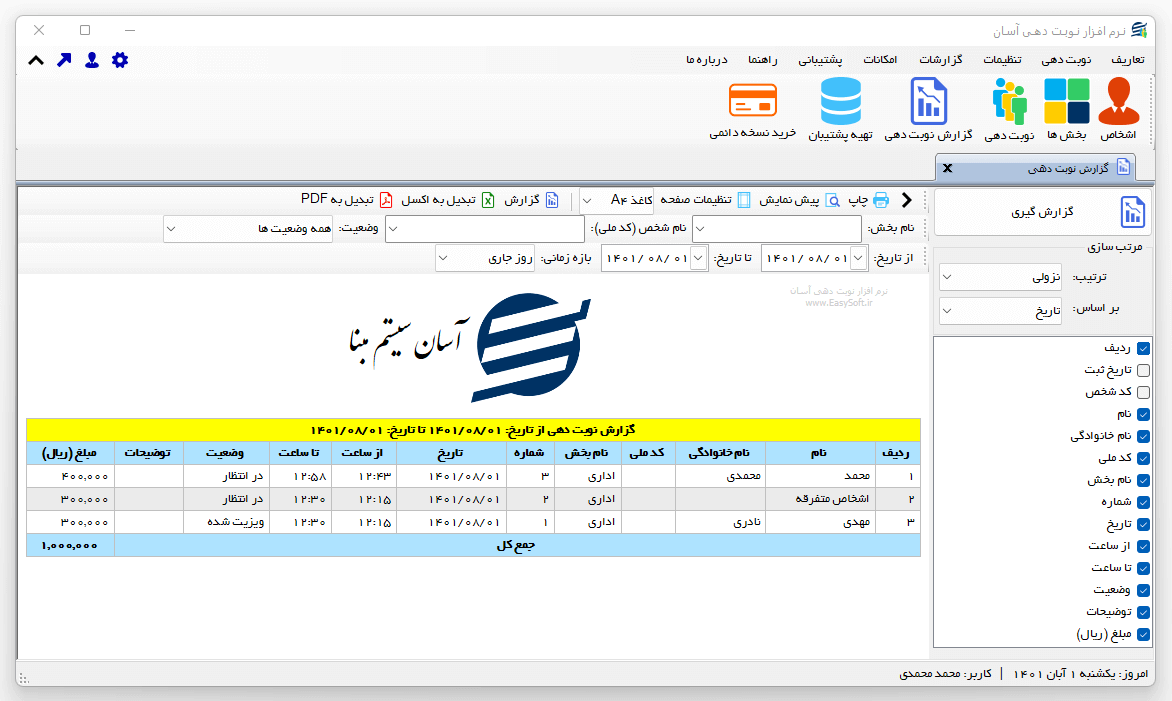Uncheck the کد ملی column checkbox
The width and height of the screenshot is (1172, 701).
tap(1143, 458)
